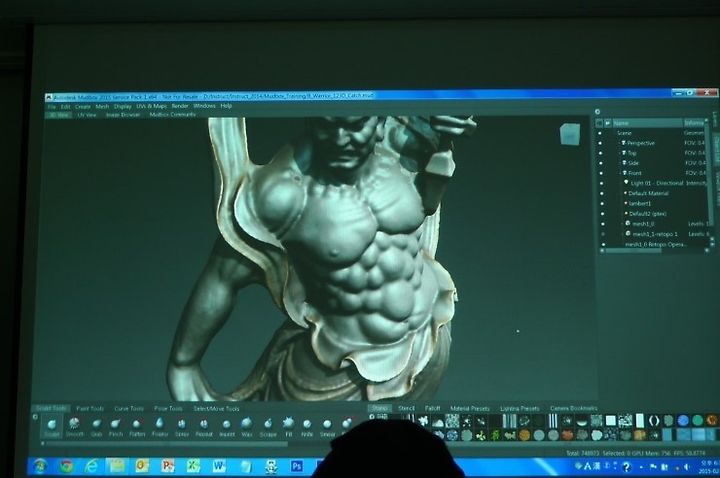Toggle visibility of Front camera
Image resolution: width=720 pixels, height=478 pixels.
[x=600, y=174]
